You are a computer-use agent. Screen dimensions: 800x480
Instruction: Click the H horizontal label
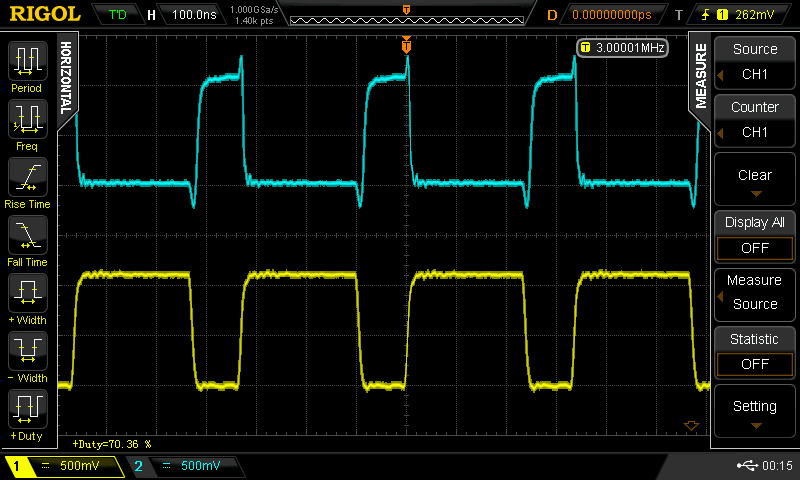[x=151, y=15]
